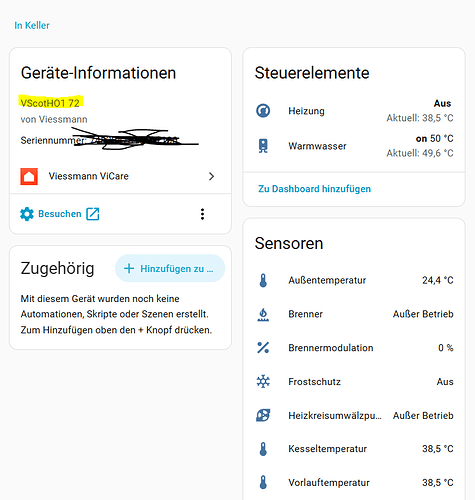Select the Brenner Außer Betrieb value
Viewport: 475px width, 500px height.
[423, 314]
